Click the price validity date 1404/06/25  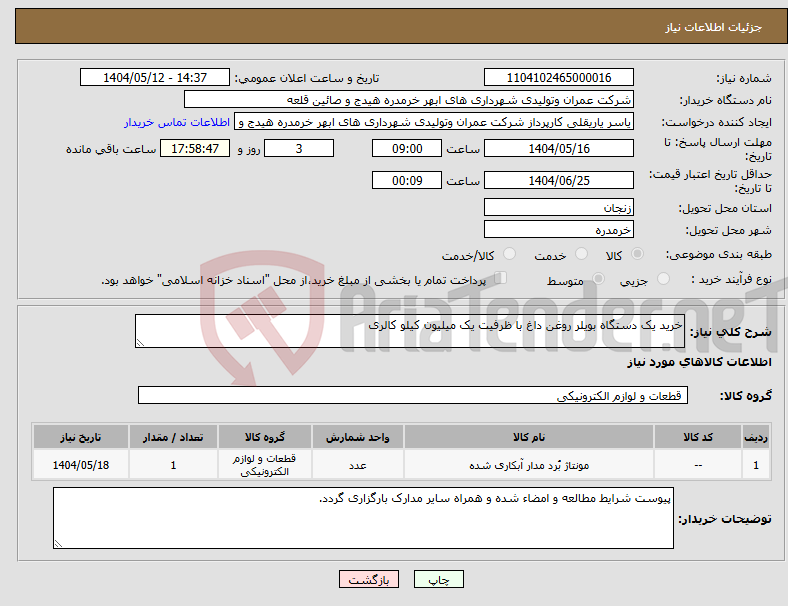[x=558, y=180]
